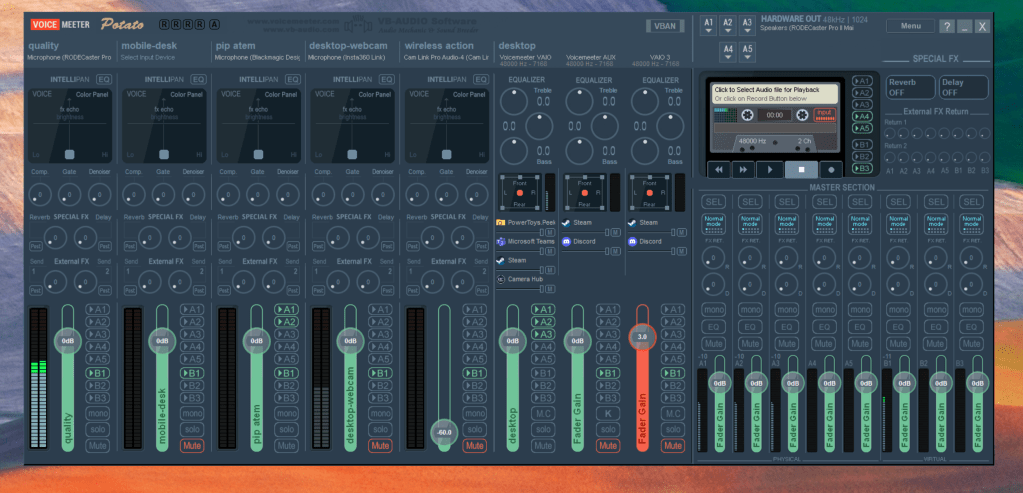Click the Discord icon under Voicemeeter AUX
Viewport: 1023px width, 493px height.
pyautogui.click(x=566, y=241)
